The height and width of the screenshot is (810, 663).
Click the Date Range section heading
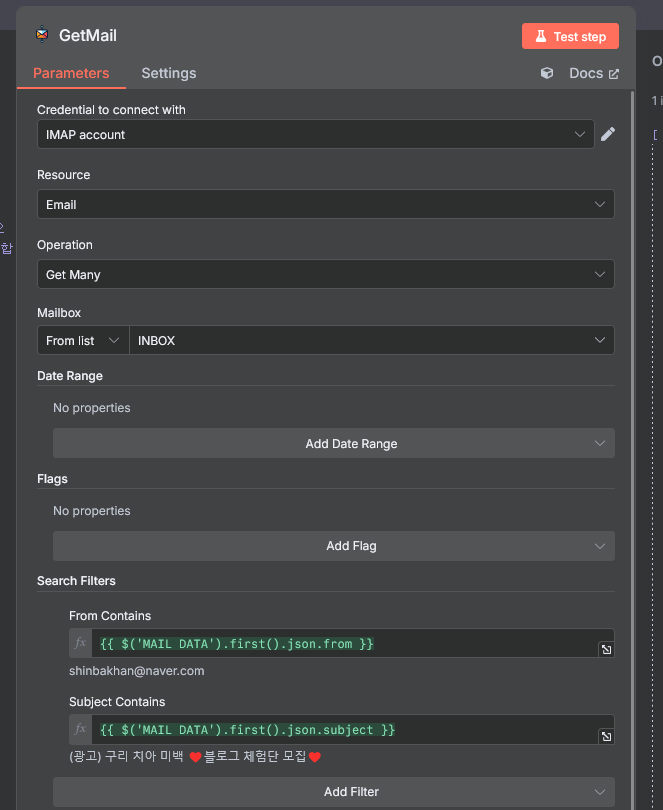coord(70,376)
